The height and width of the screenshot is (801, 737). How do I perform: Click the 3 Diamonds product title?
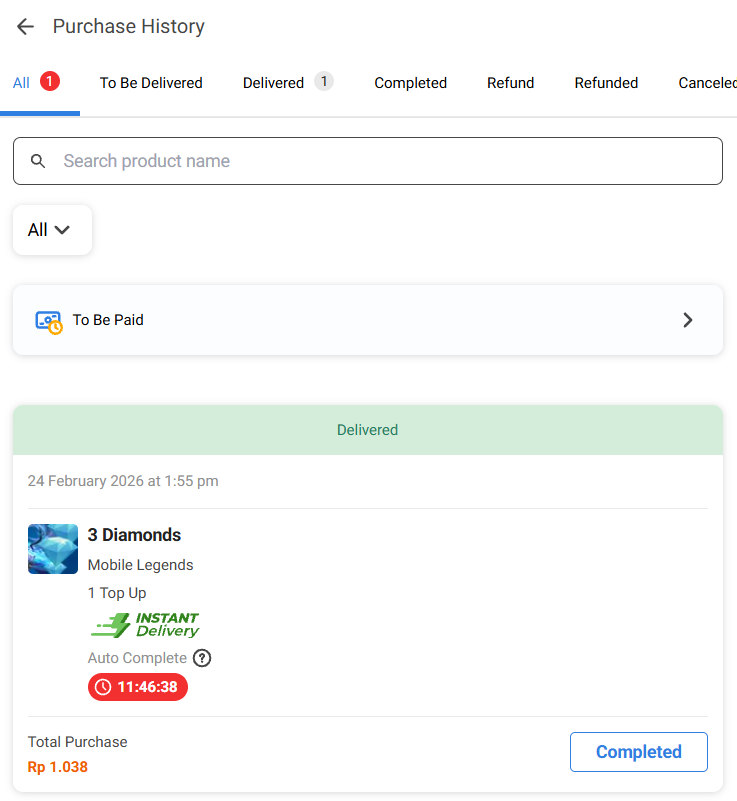tap(134, 535)
